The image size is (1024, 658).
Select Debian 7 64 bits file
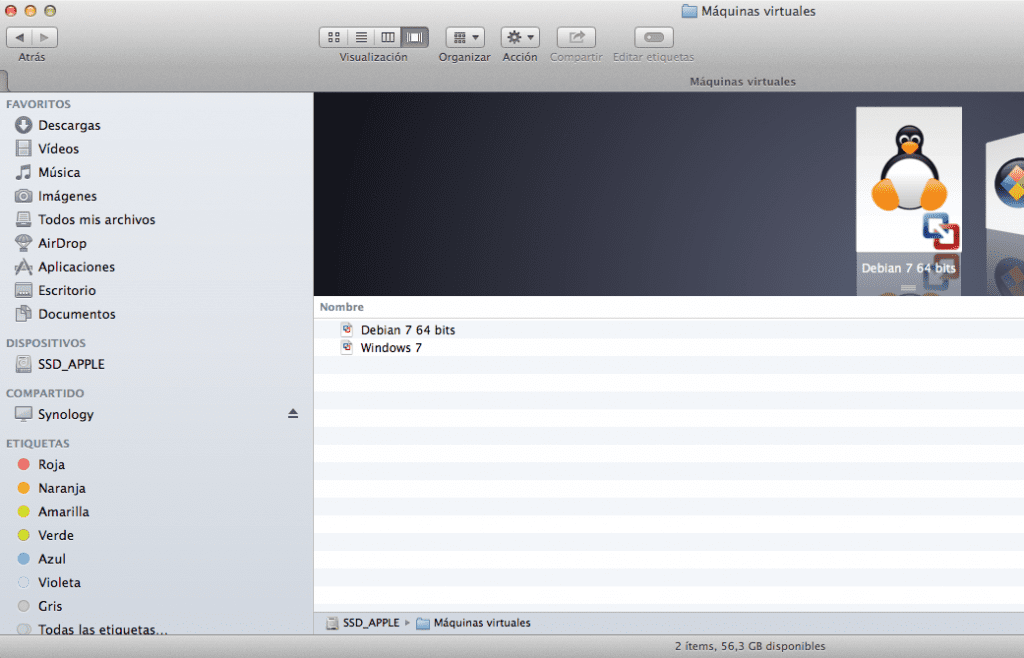(407, 329)
